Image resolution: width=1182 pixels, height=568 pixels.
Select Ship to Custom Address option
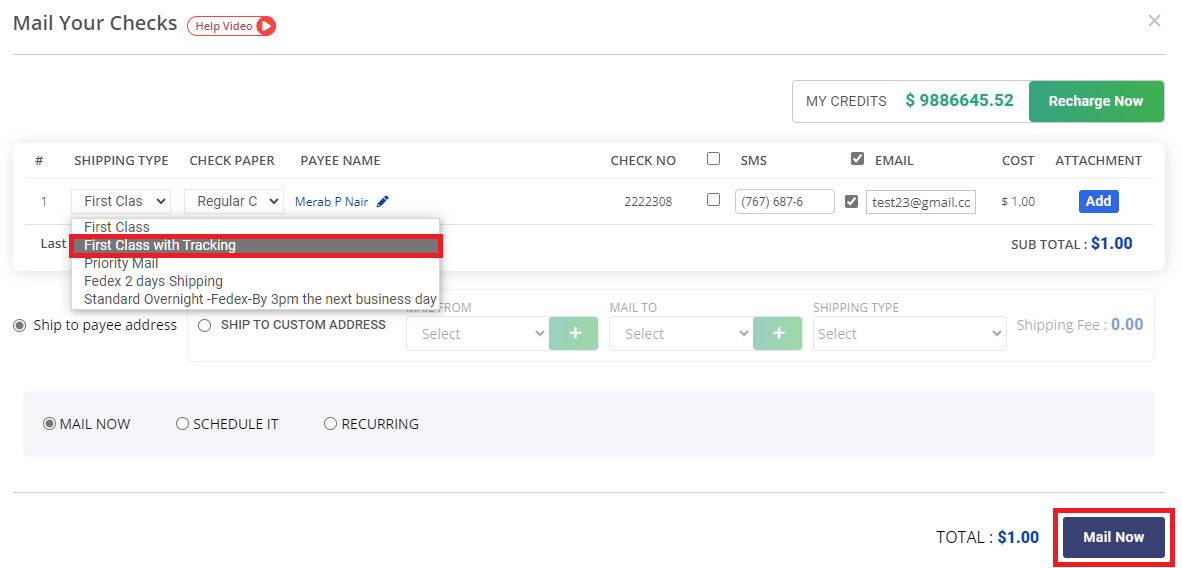coord(204,326)
